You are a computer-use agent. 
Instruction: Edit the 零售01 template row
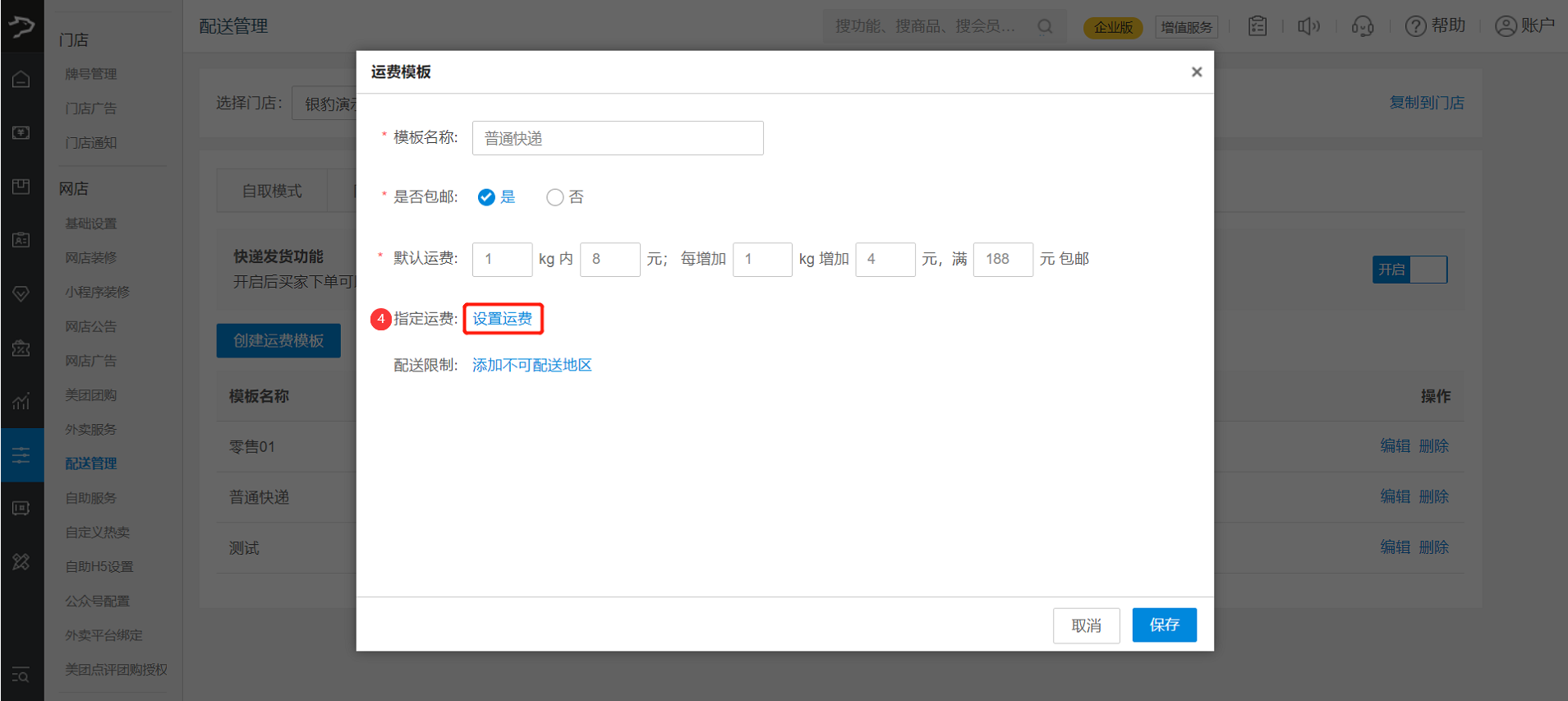(1396, 446)
